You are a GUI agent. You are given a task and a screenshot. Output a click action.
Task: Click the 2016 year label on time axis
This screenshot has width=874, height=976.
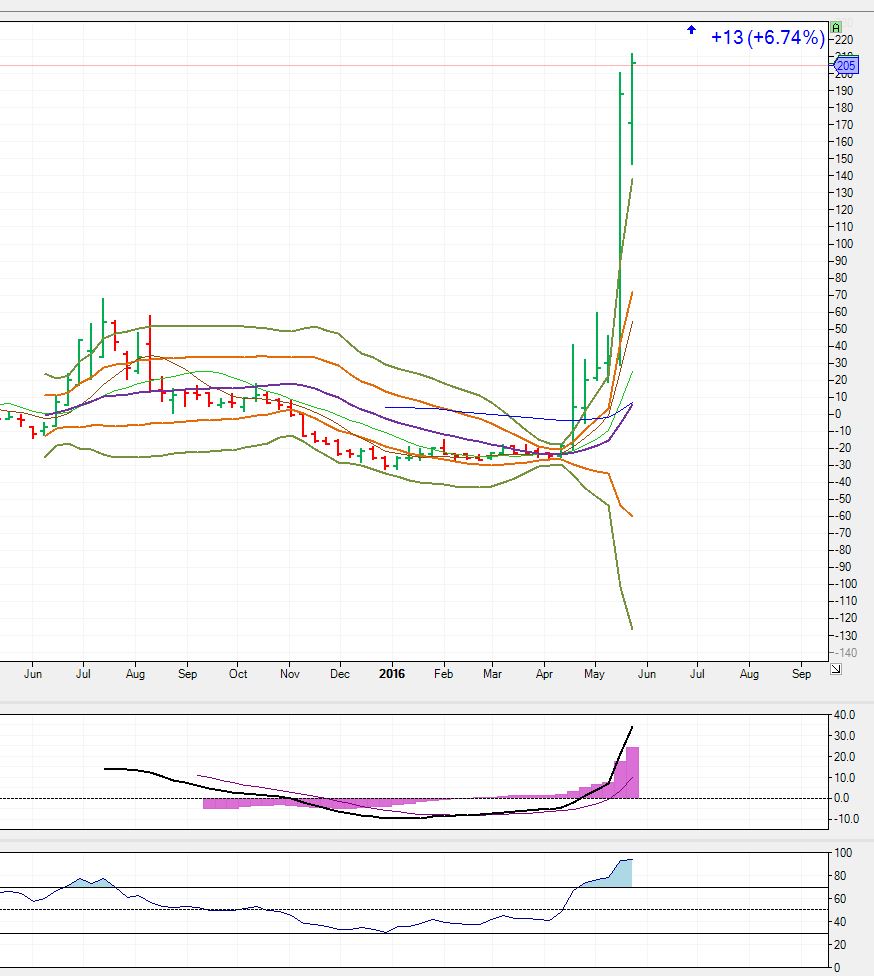coord(391,674)
